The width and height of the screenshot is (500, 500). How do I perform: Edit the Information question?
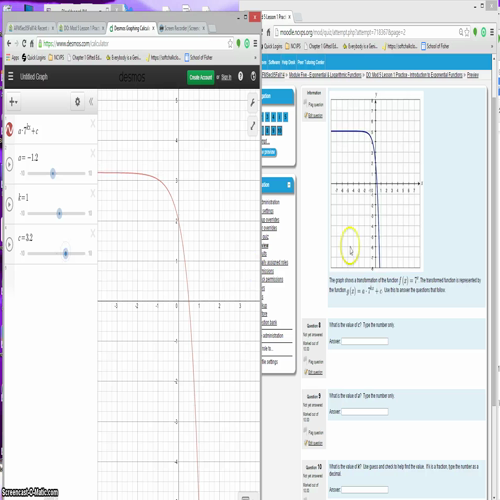tap(313, 116)
